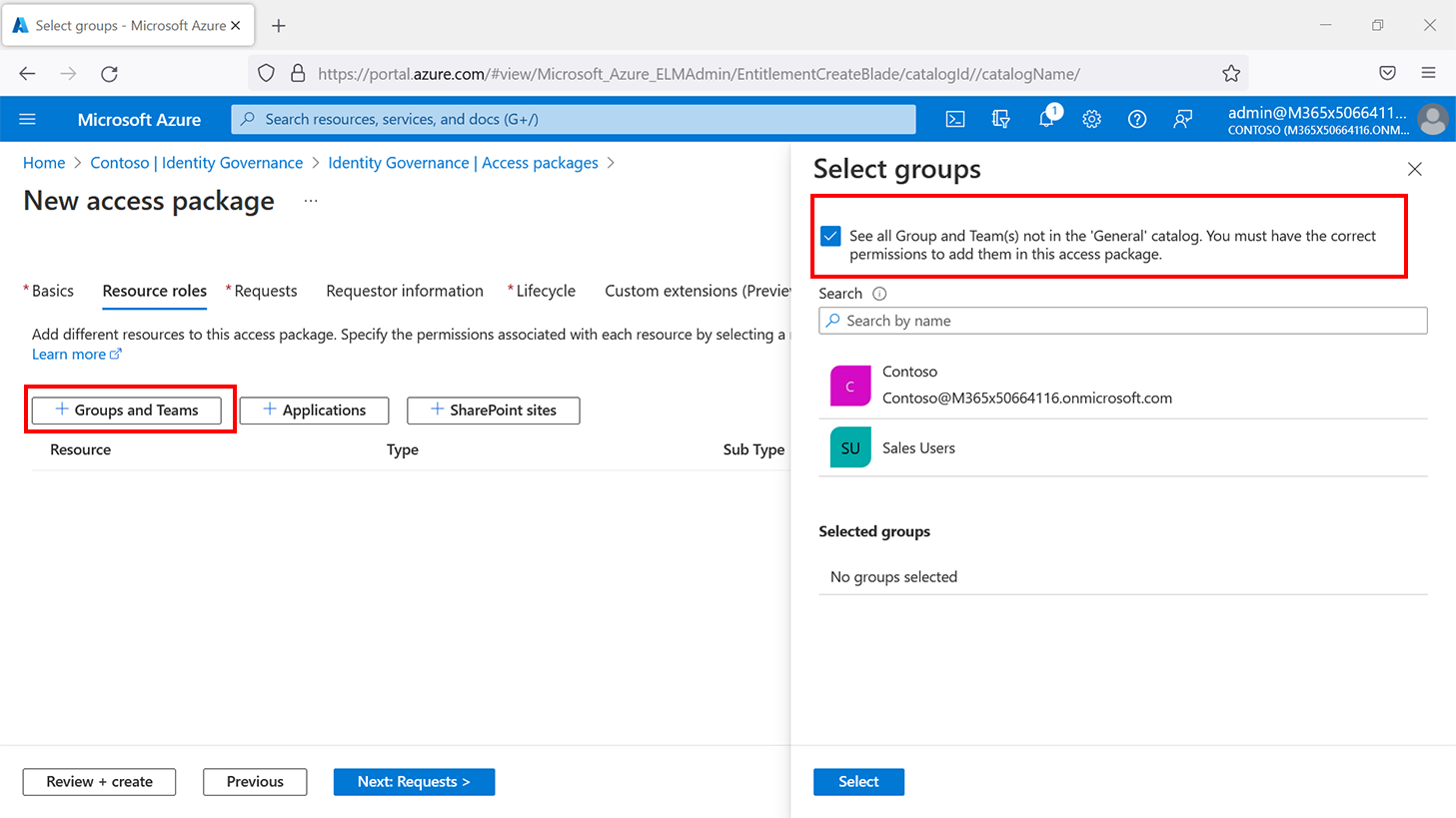1456x818 pixels.
Task: Click the feedback icon in header
Action: 1182,119
